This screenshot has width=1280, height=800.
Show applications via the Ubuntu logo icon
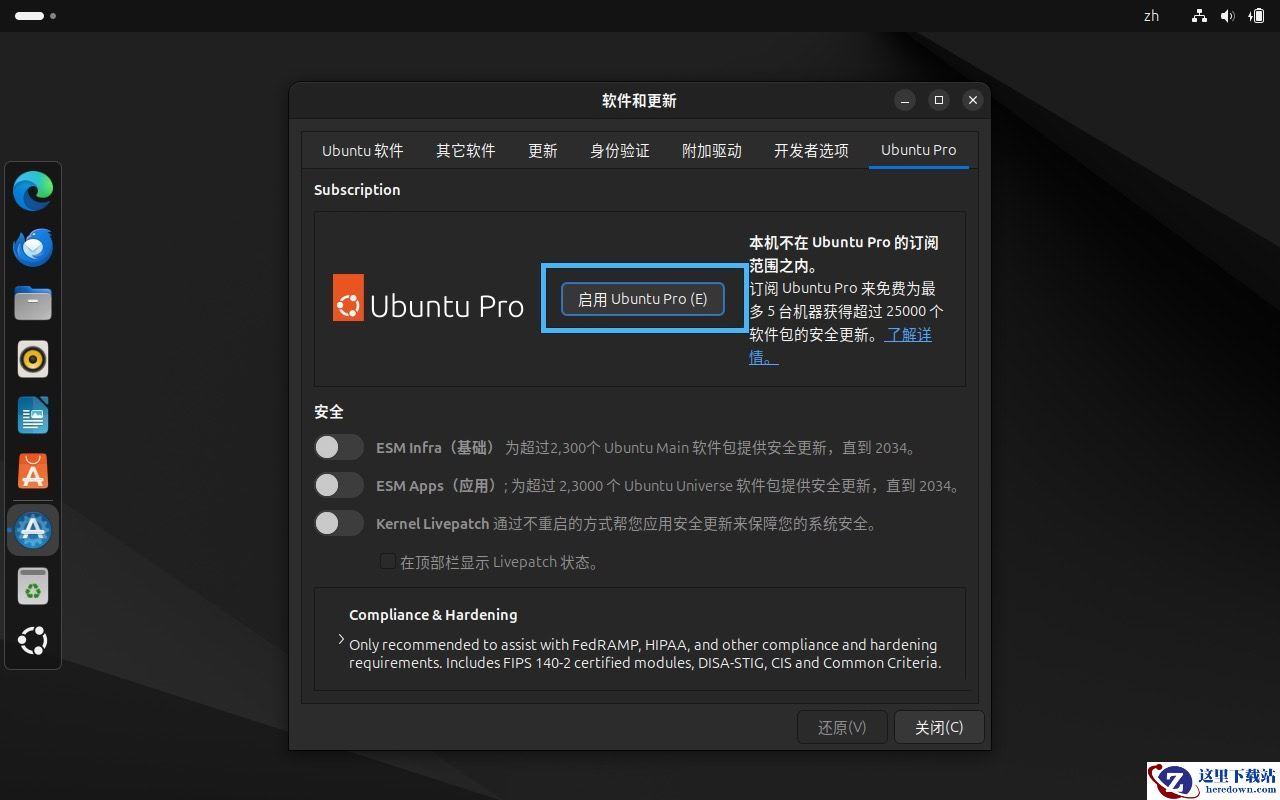33,641
